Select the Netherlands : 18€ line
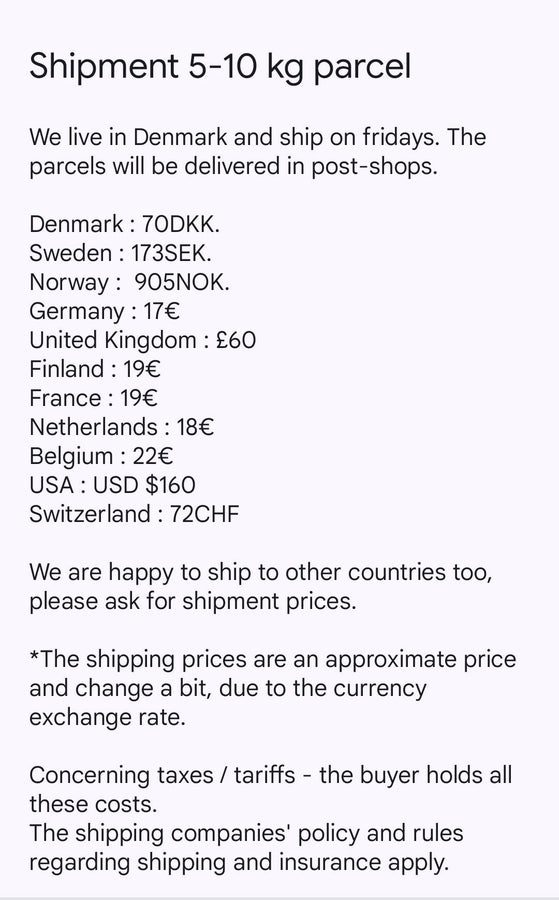Viewport: 559px width, 900px height. click(x=122, y=427)
